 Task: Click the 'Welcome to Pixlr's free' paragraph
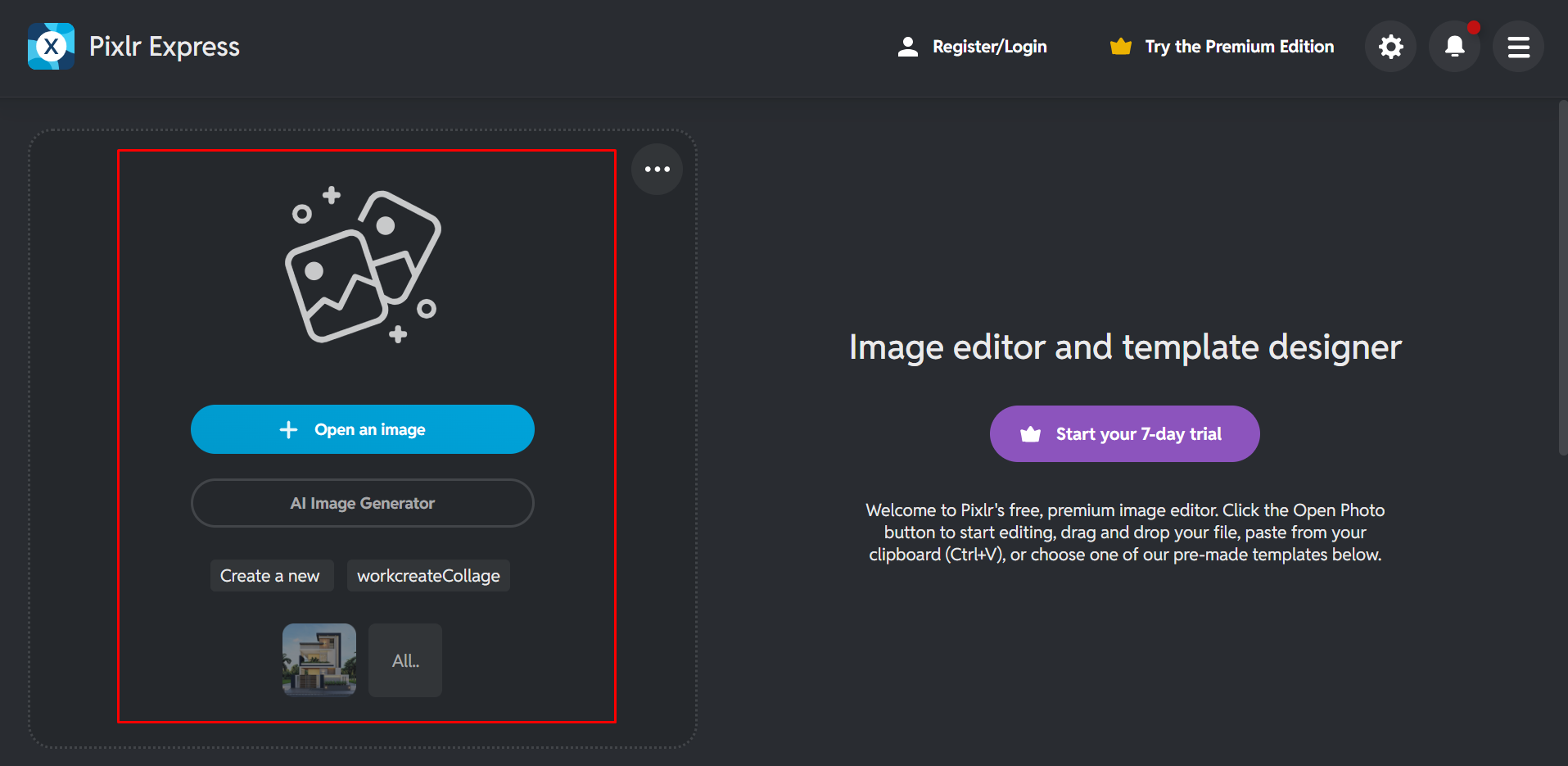pyautogui.click(x=1125, y=533)
